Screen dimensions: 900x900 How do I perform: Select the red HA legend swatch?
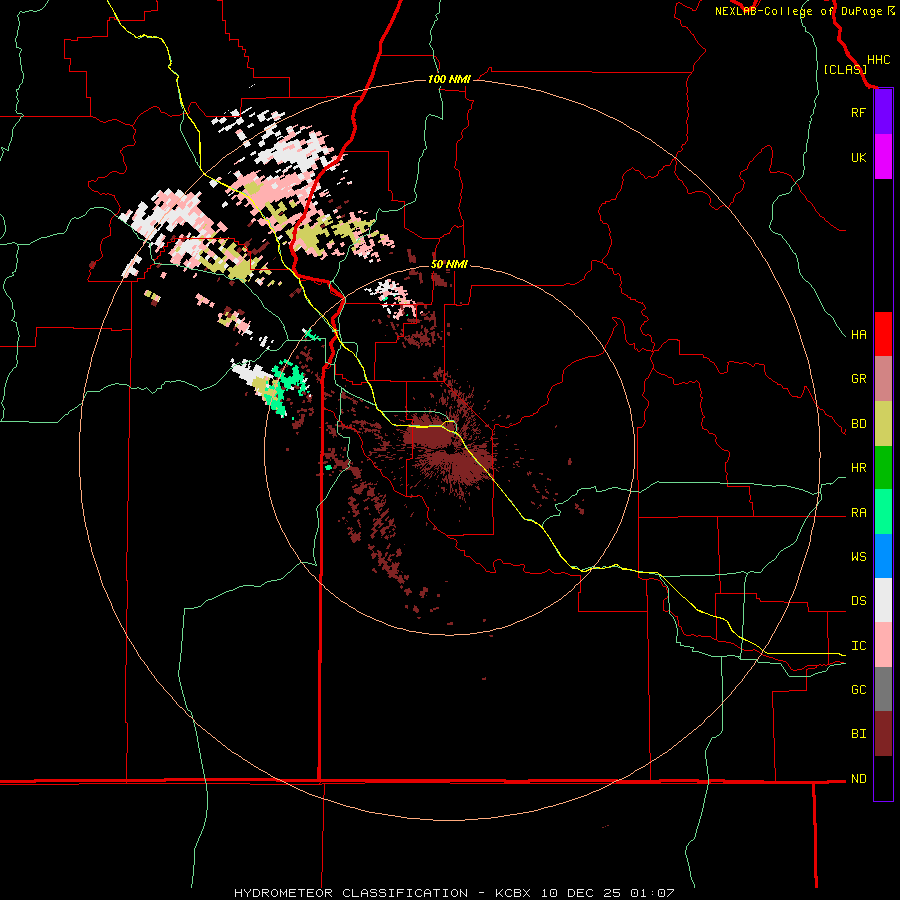[883, 334]
